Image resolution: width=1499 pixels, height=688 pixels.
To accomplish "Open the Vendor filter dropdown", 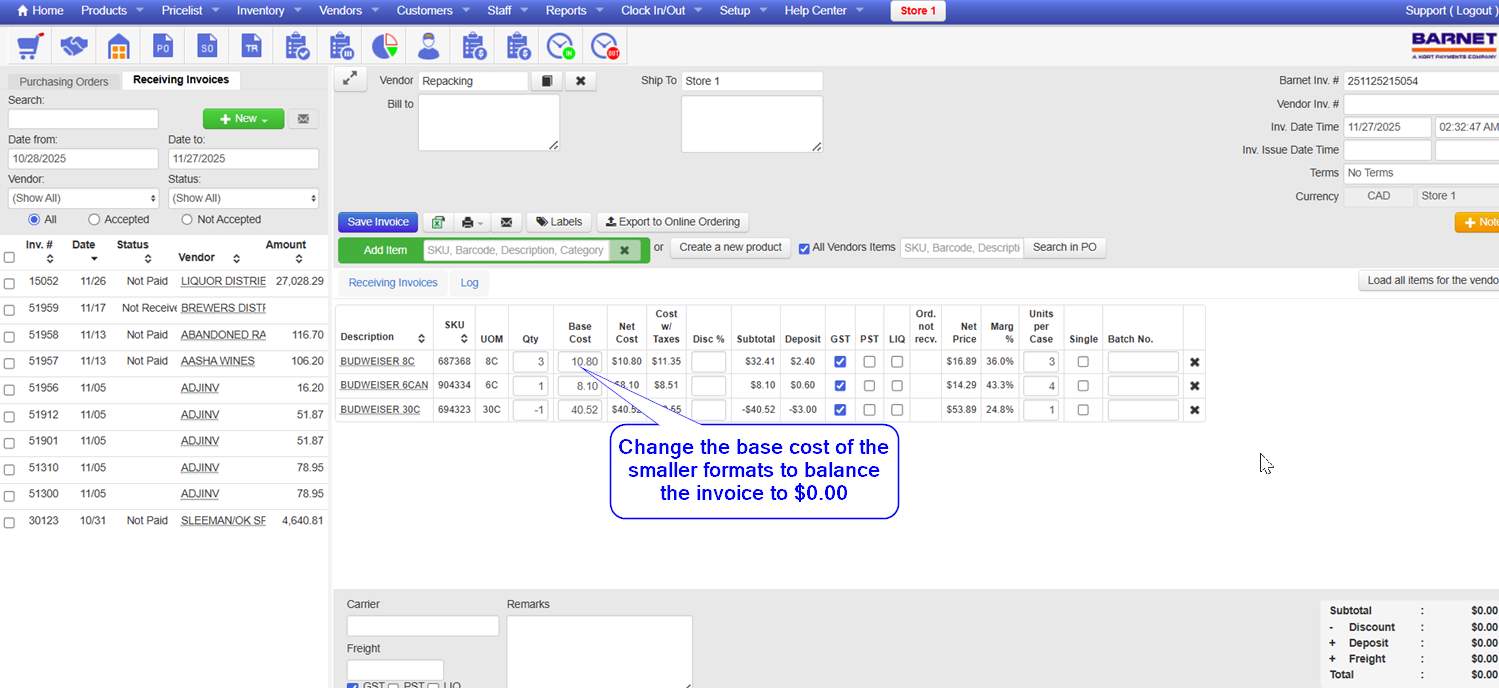I will coord(83,198).
